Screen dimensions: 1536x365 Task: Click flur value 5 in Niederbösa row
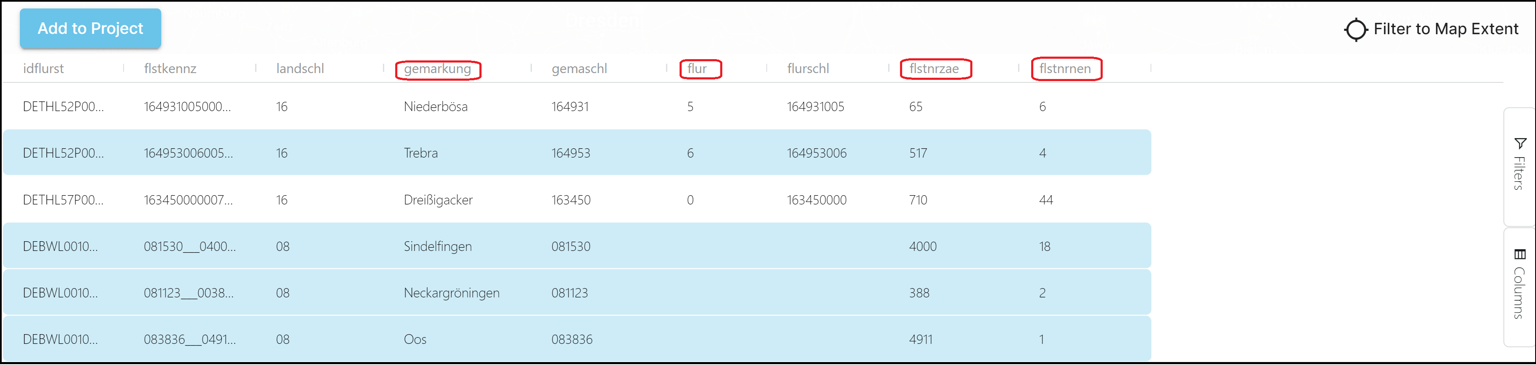pyautogui.click(x=690, y=107)
